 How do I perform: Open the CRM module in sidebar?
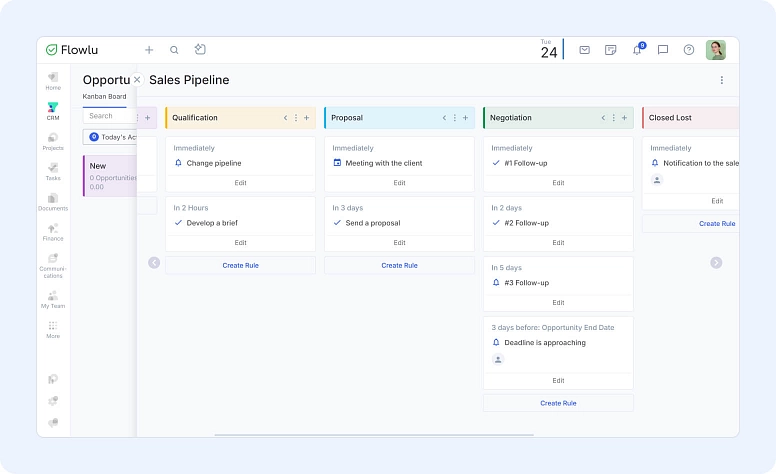(x=53, y=110)
